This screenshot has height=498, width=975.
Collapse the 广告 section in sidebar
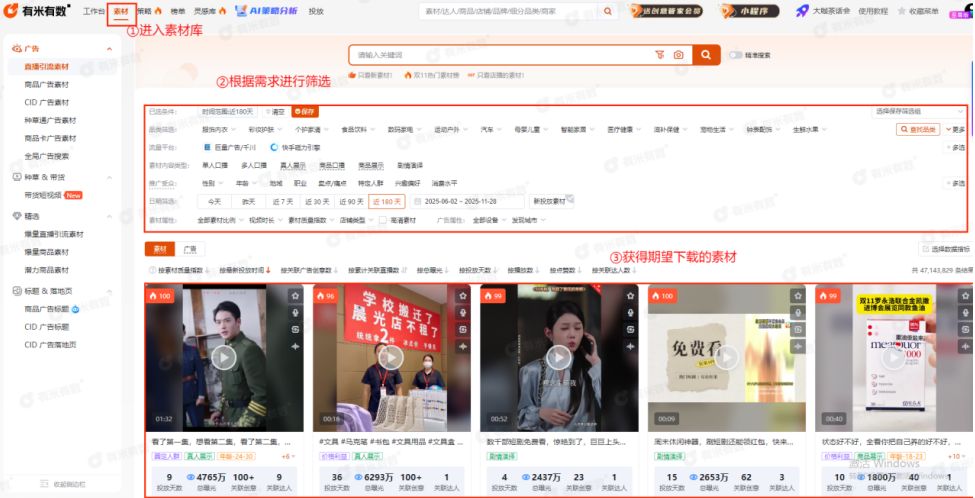(x=109, y=48)
